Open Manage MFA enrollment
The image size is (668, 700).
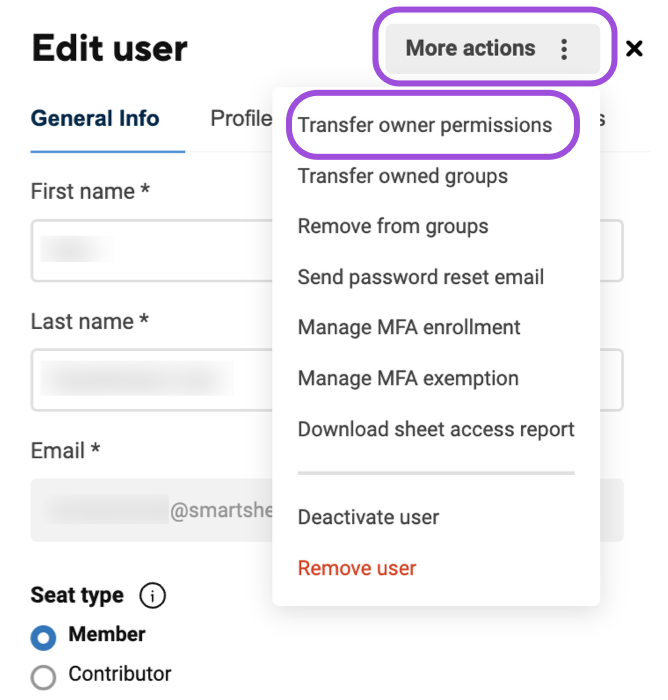coord(409,327)
